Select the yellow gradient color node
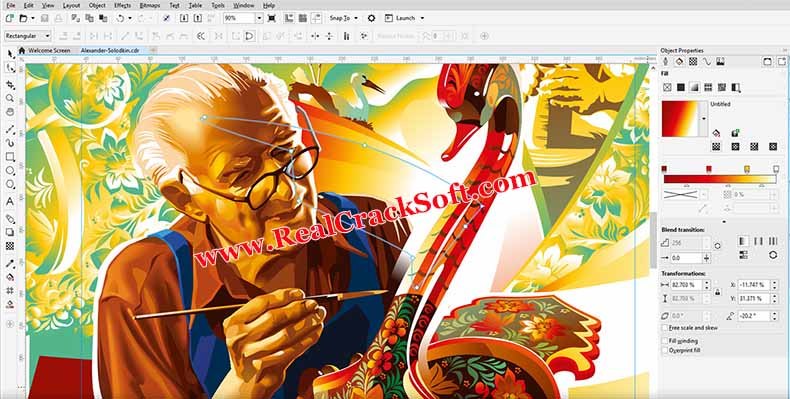This screenshot has width=790, height=399. click(x=747, y=169)
